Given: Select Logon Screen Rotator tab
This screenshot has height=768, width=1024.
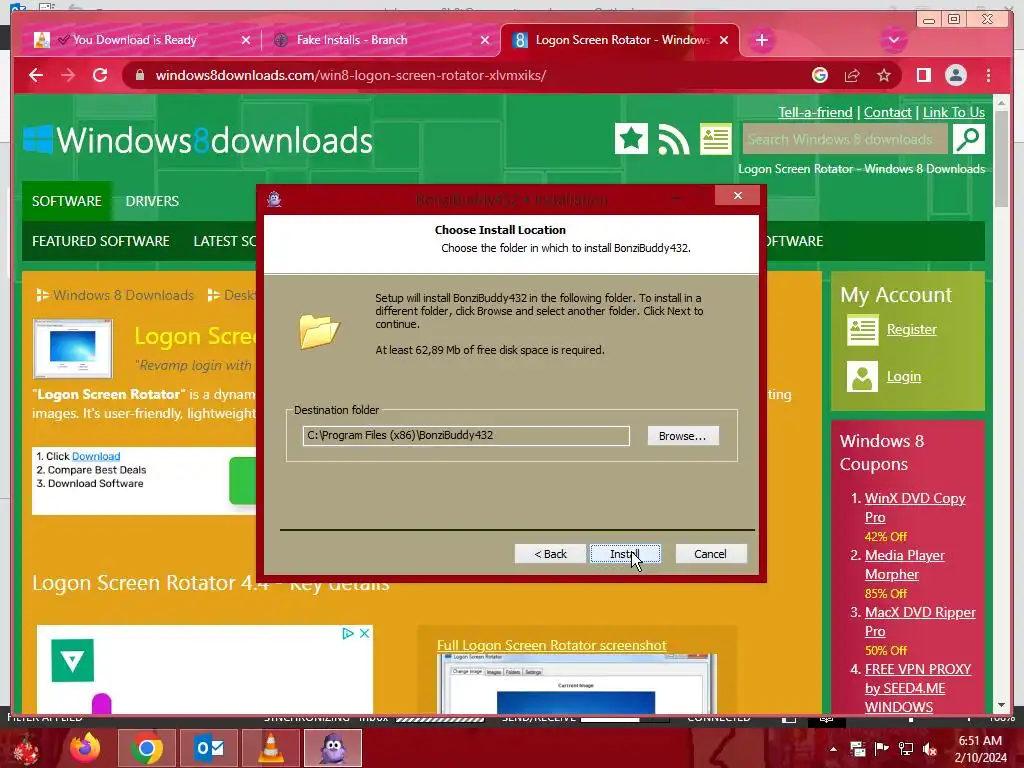Looking at the screenshot, I should 620,40.
